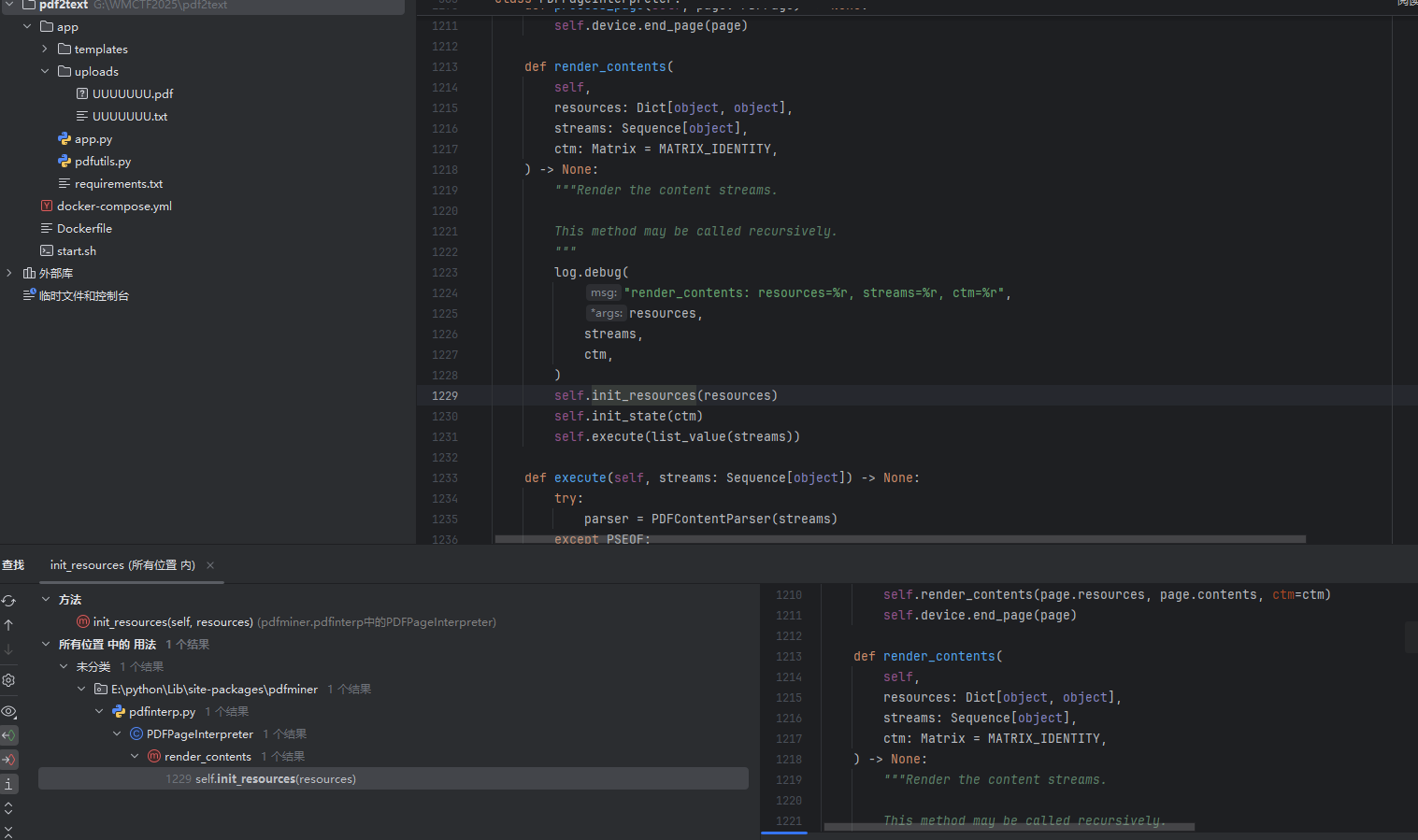Collapse the 方法 group
1418x840 pixels.
click(x=46, y=599)
